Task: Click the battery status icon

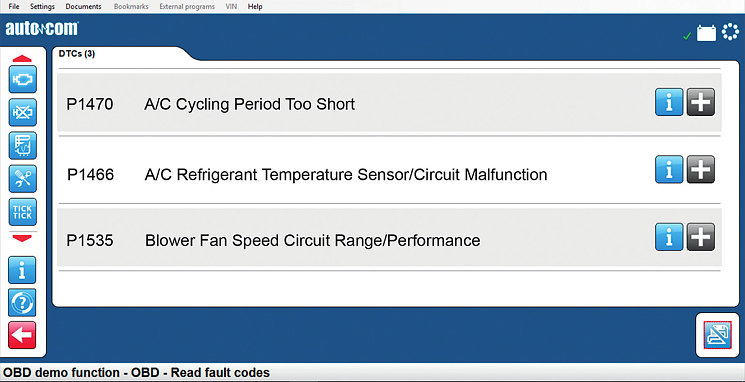Action: click(706, 33)
